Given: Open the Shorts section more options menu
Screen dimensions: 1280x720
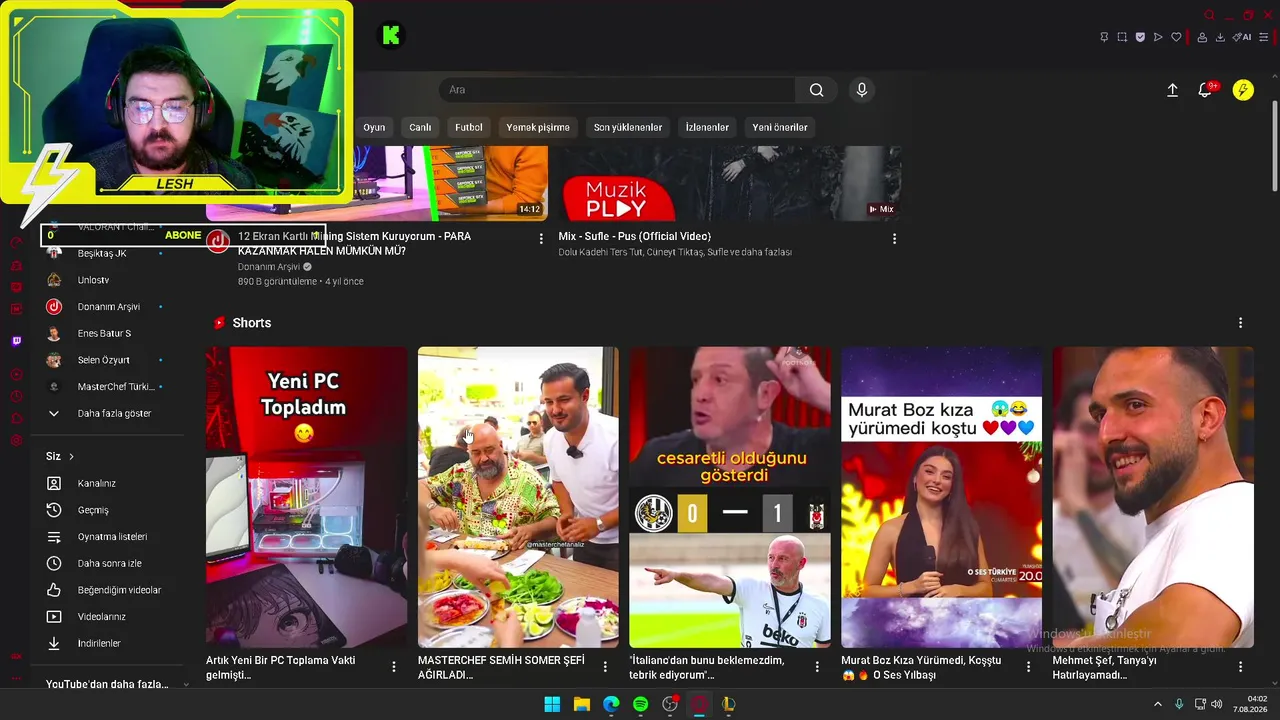Looking at the screenshot, I should coord(1240,323).
